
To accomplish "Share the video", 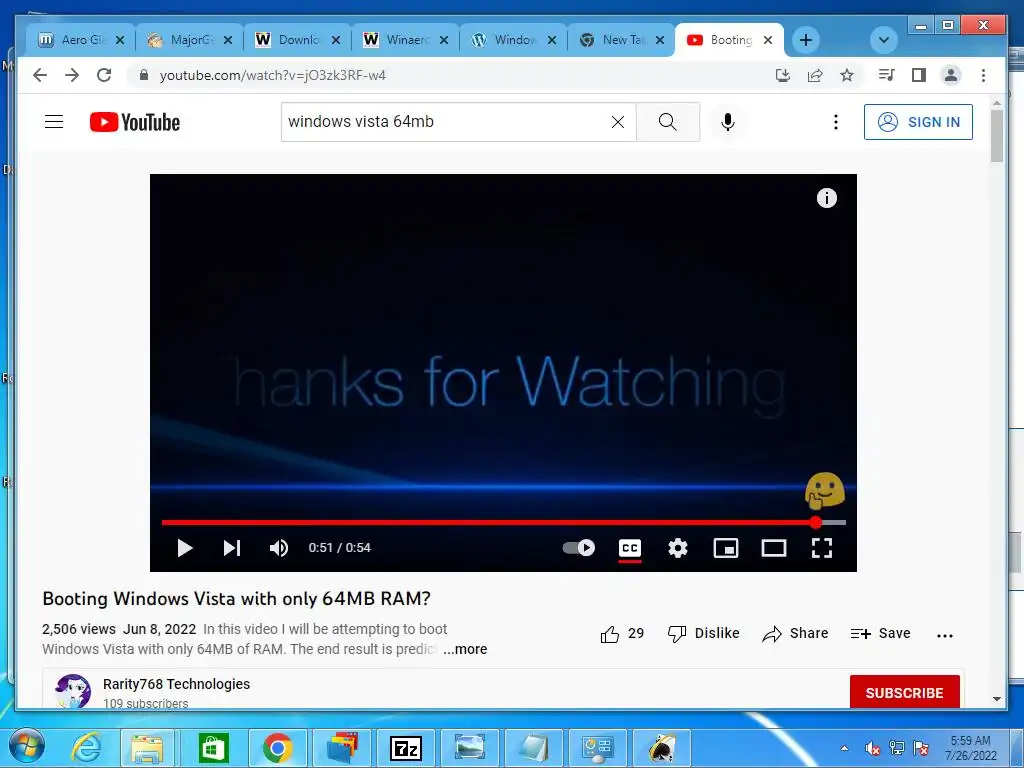I will point(795,633).
